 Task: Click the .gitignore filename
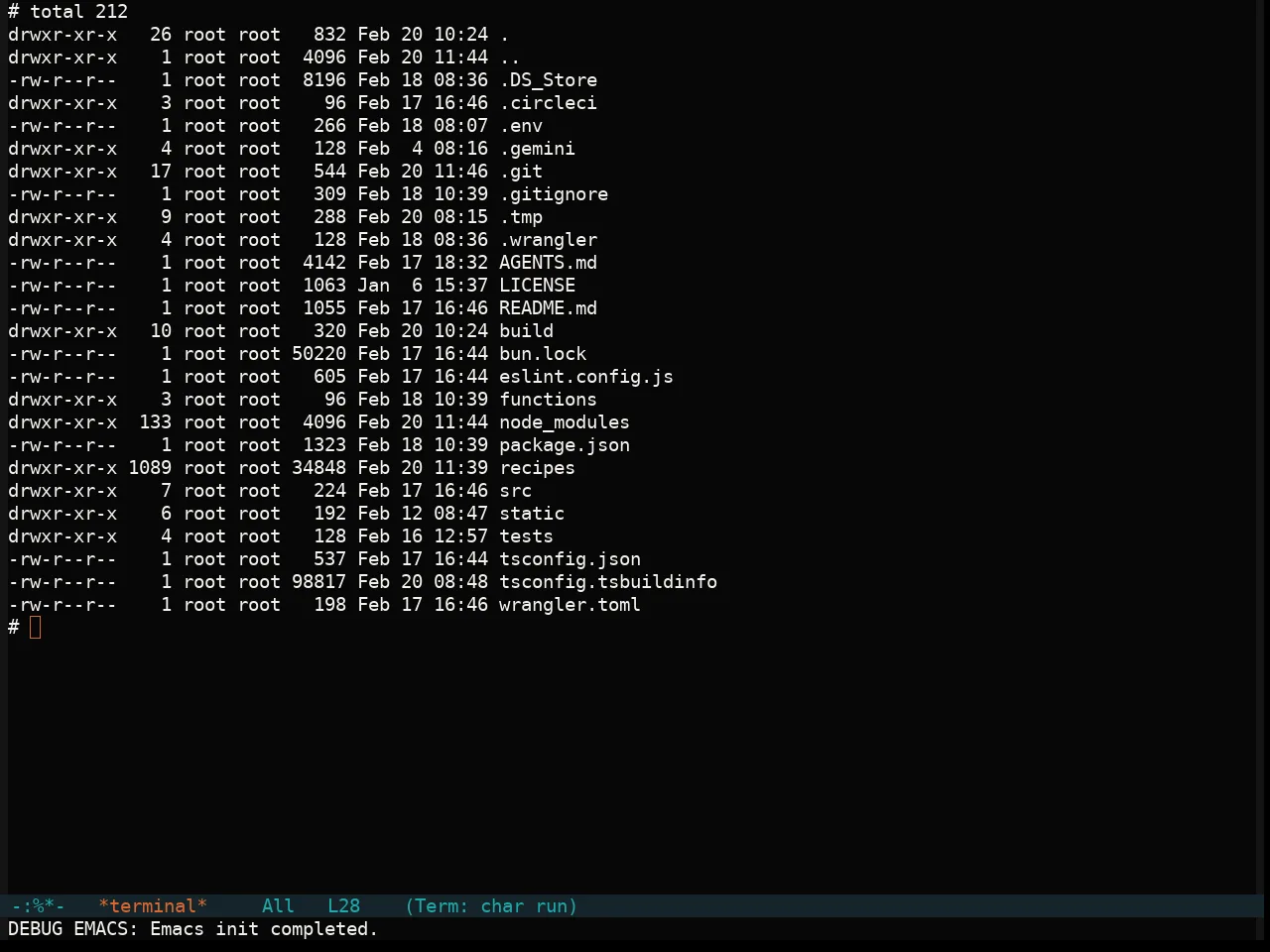click(554, 194)
